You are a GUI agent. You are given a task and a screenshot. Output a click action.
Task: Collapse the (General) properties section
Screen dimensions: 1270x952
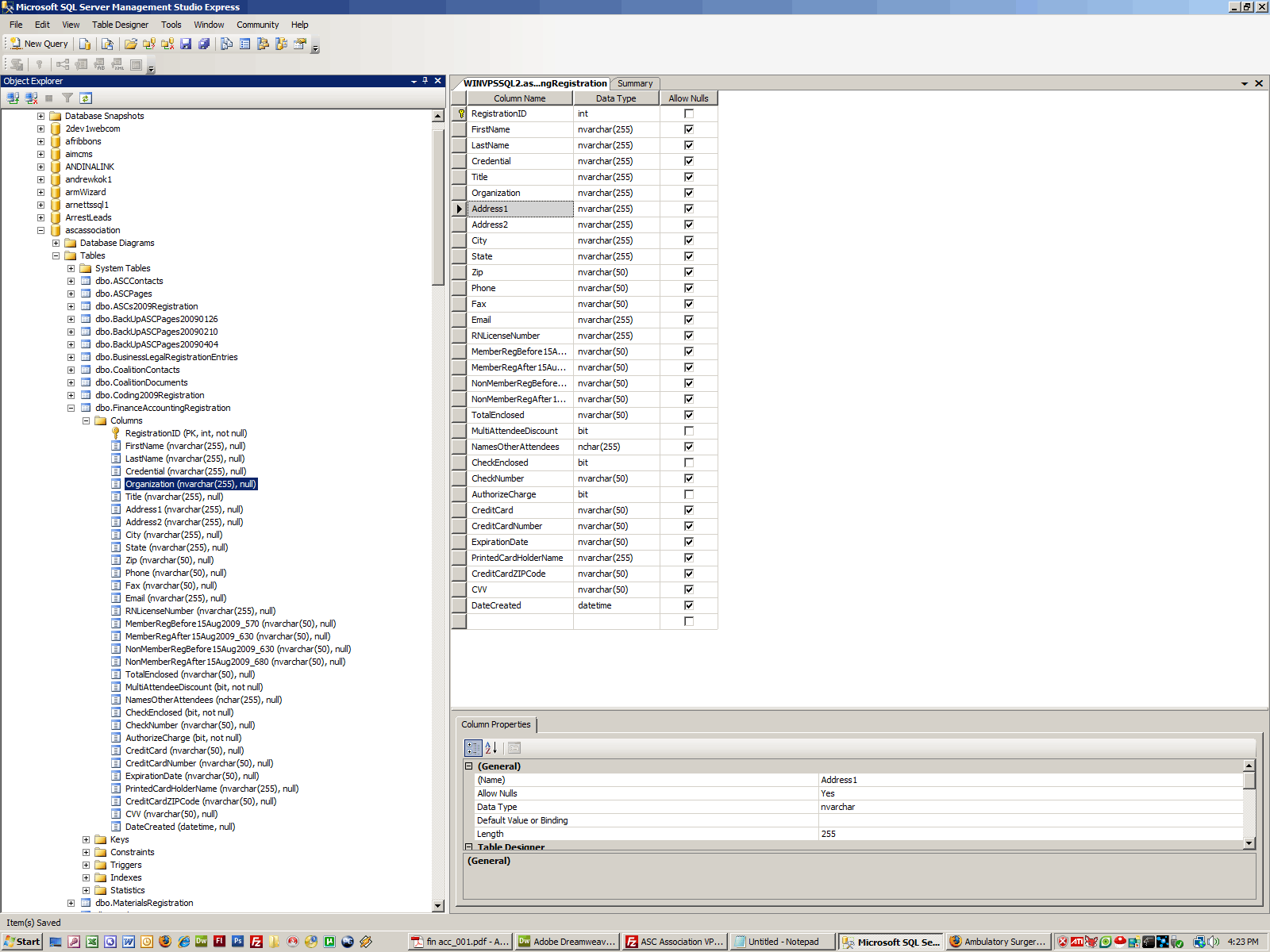pyautogui.click(x=469, y=766)
